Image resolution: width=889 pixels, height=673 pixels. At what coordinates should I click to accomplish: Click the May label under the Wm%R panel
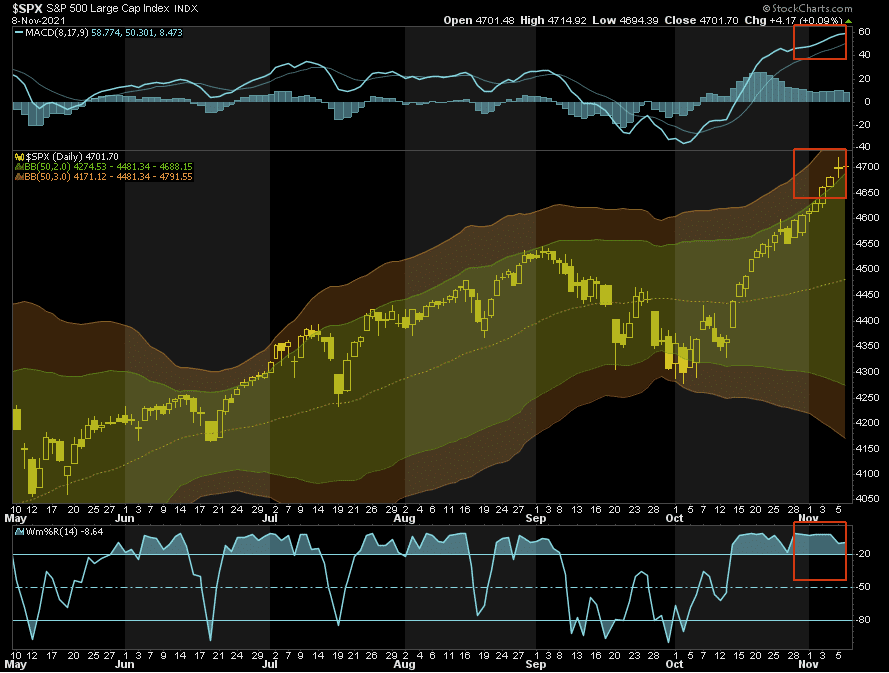(15, 664)
